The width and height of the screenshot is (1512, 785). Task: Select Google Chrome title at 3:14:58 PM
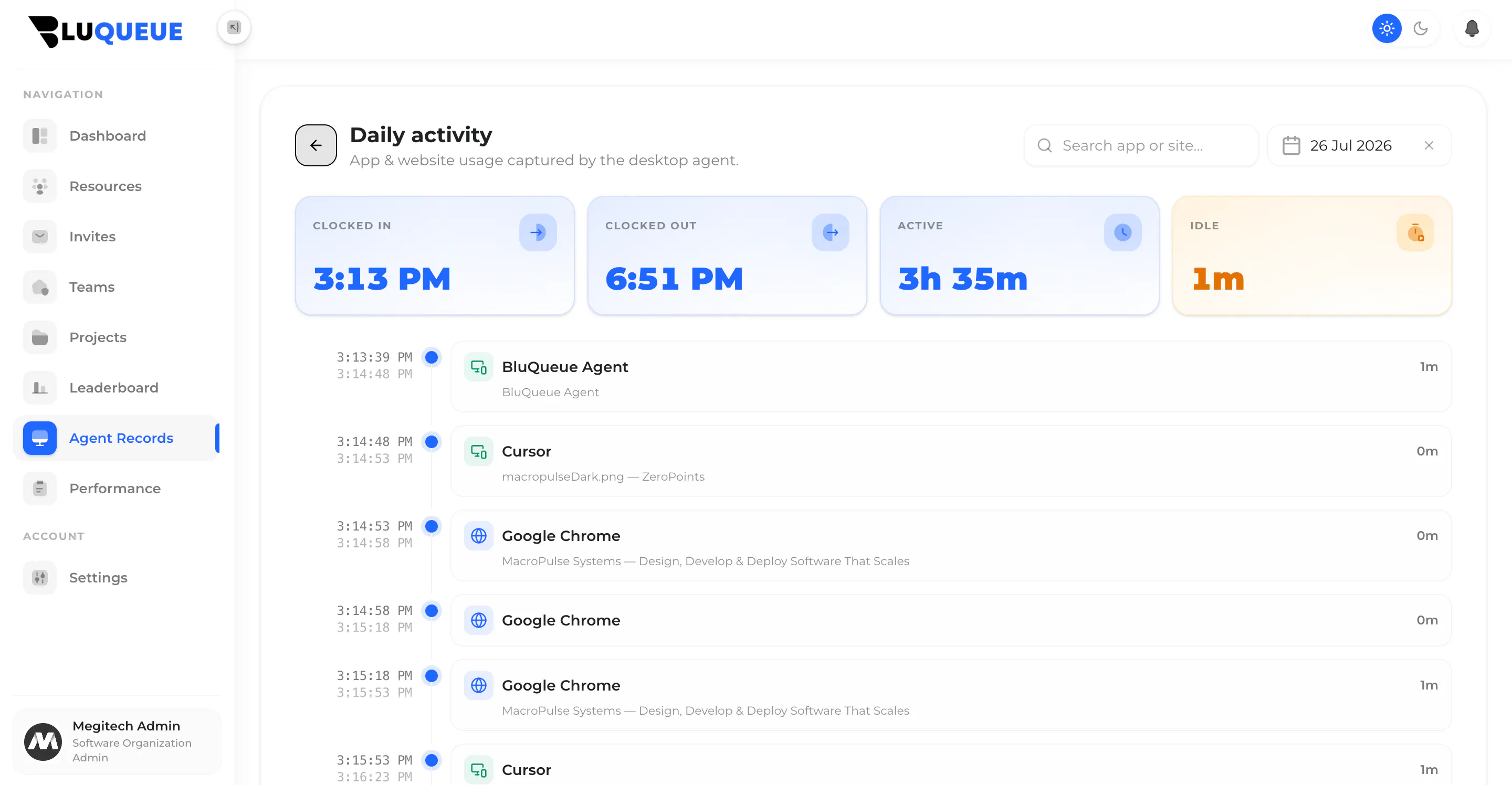[561, 621]
